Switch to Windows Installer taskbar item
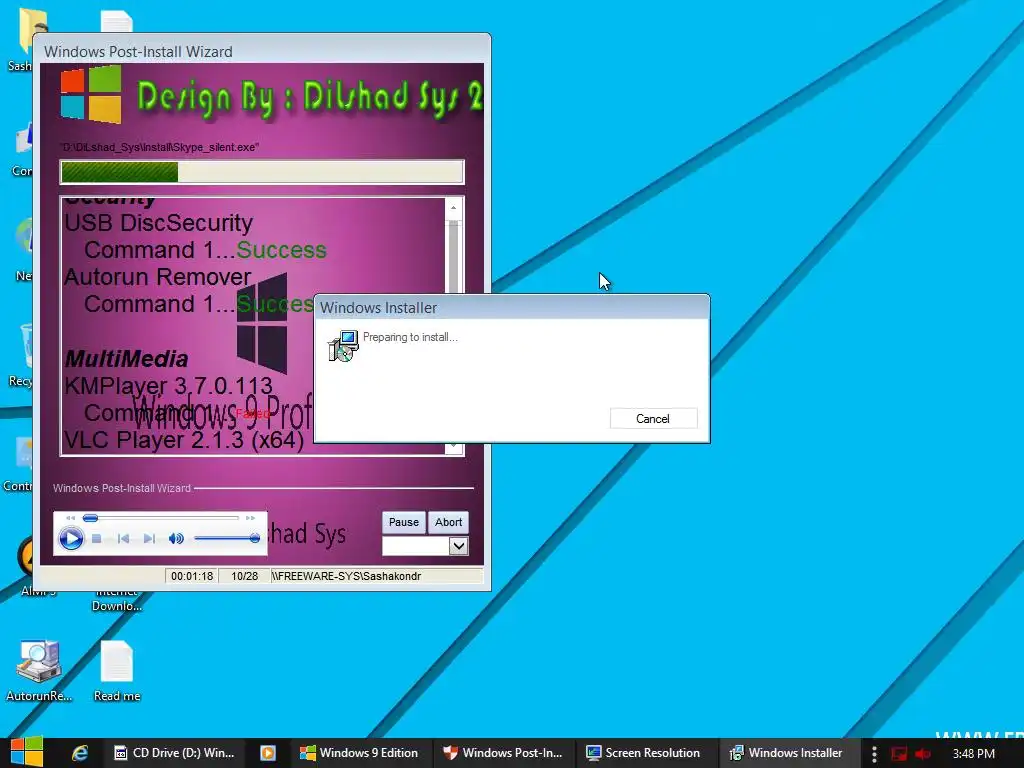1024x768 pixels. [787, 753]
